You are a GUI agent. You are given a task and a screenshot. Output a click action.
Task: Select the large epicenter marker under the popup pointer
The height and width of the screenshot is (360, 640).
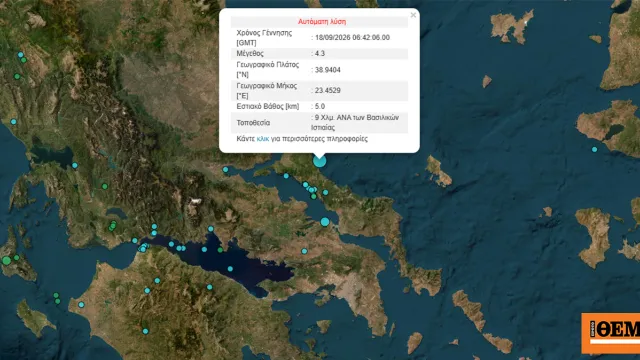(320, 161)
